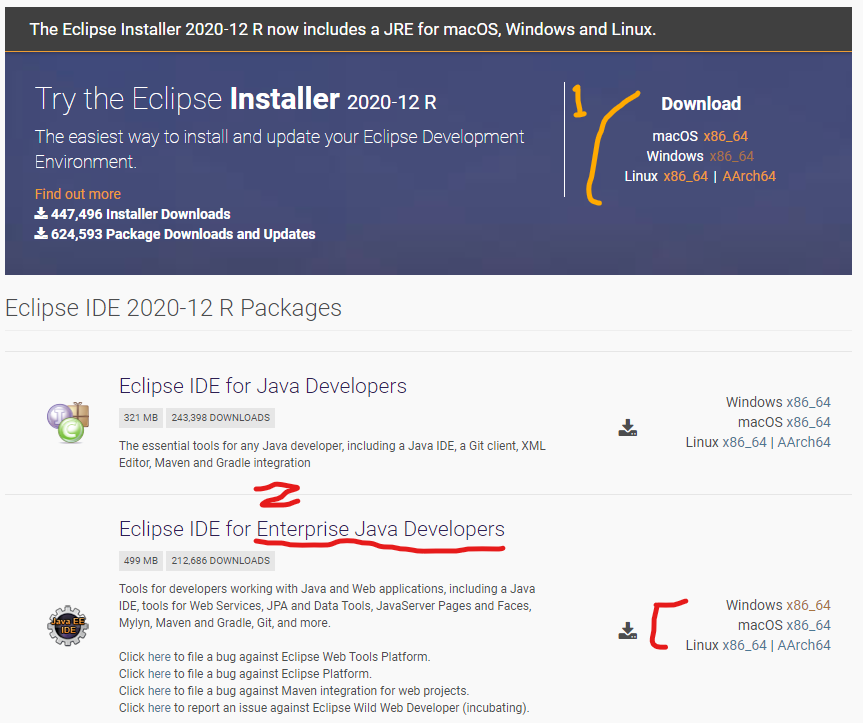Click the essential tools for Java developer description

point(332,454)
